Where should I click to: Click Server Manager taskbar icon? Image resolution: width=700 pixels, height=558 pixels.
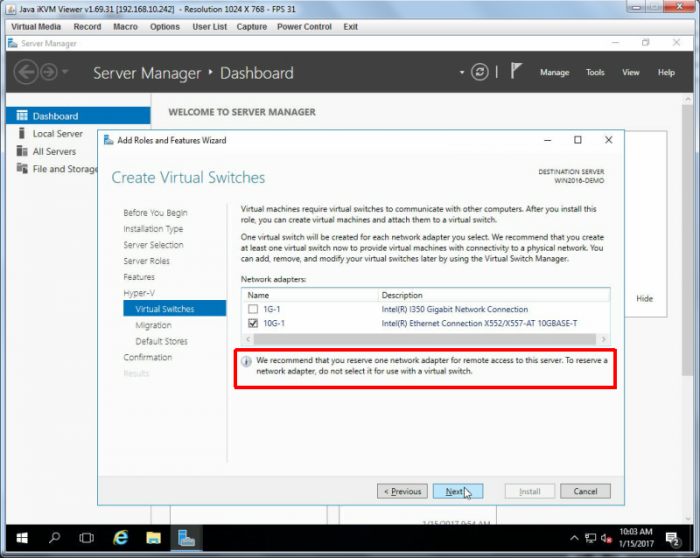point(186,538)
